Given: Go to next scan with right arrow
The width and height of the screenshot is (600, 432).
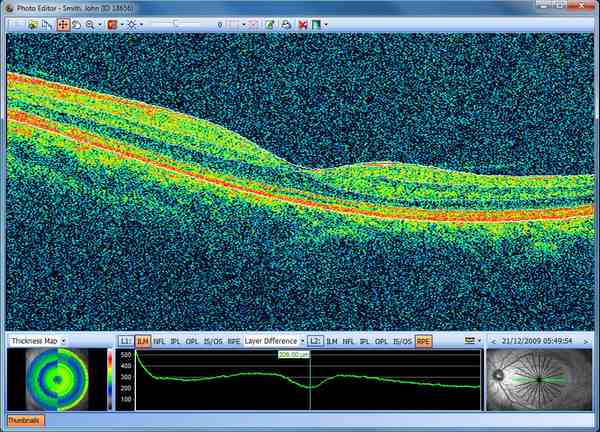Looking at the screenshot, I should (x=586, y=341).
